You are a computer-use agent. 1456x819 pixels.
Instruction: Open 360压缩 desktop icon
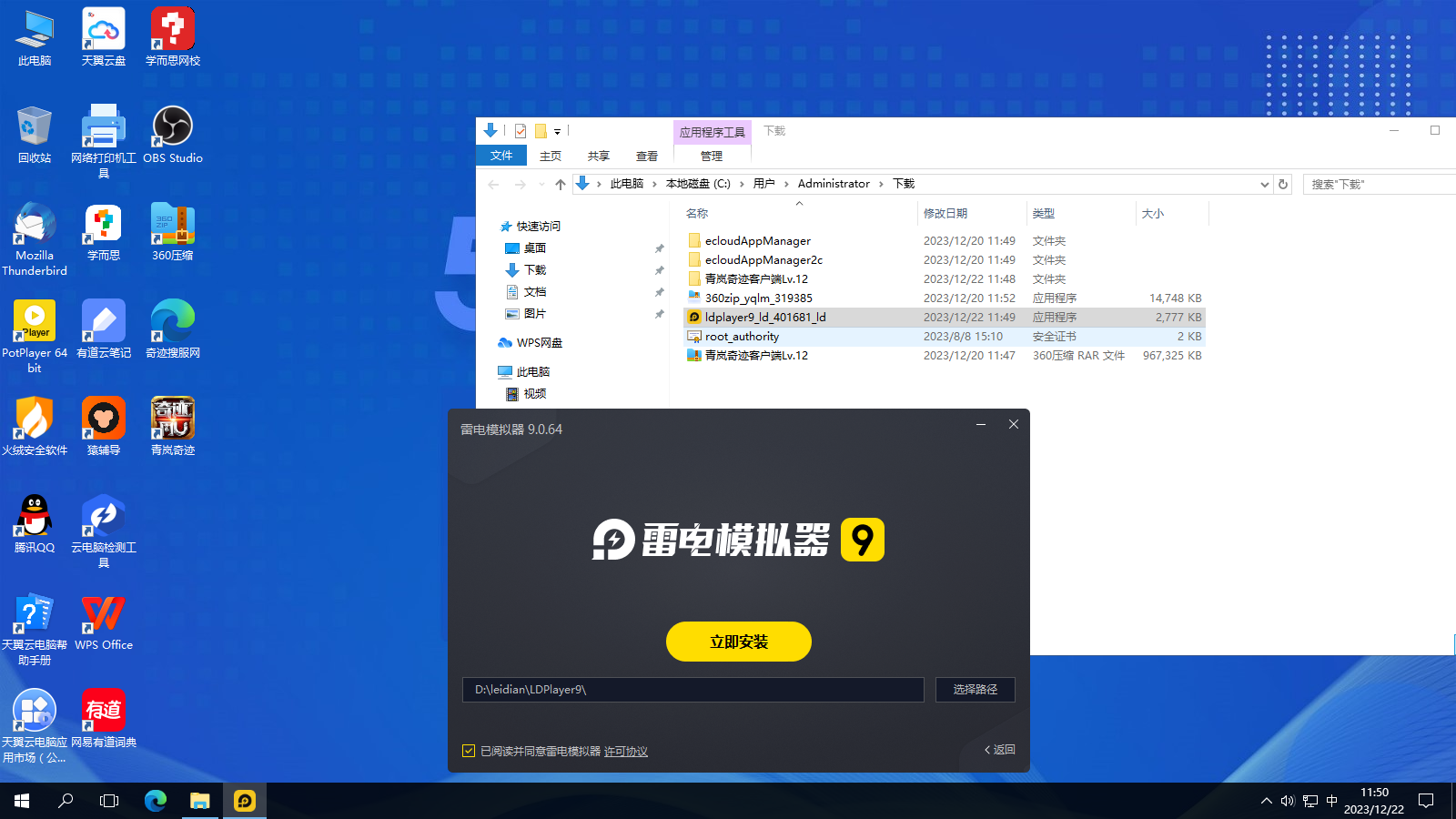[x=173, y=233]
